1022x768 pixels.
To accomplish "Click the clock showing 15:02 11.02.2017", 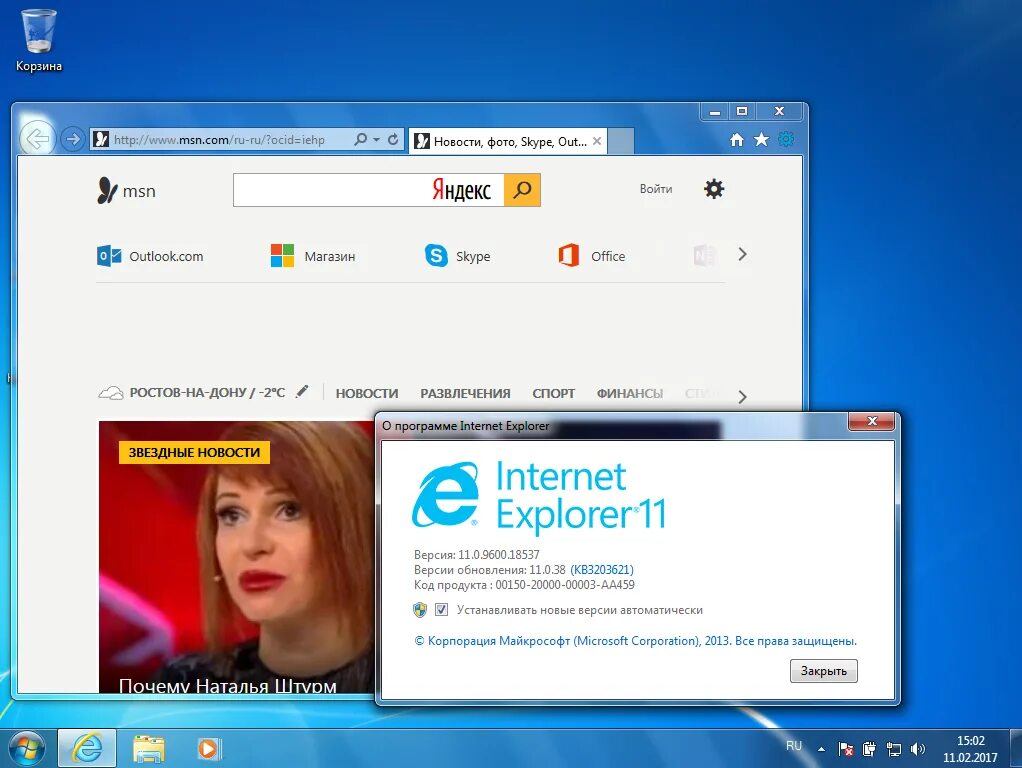I will point(970,749).
